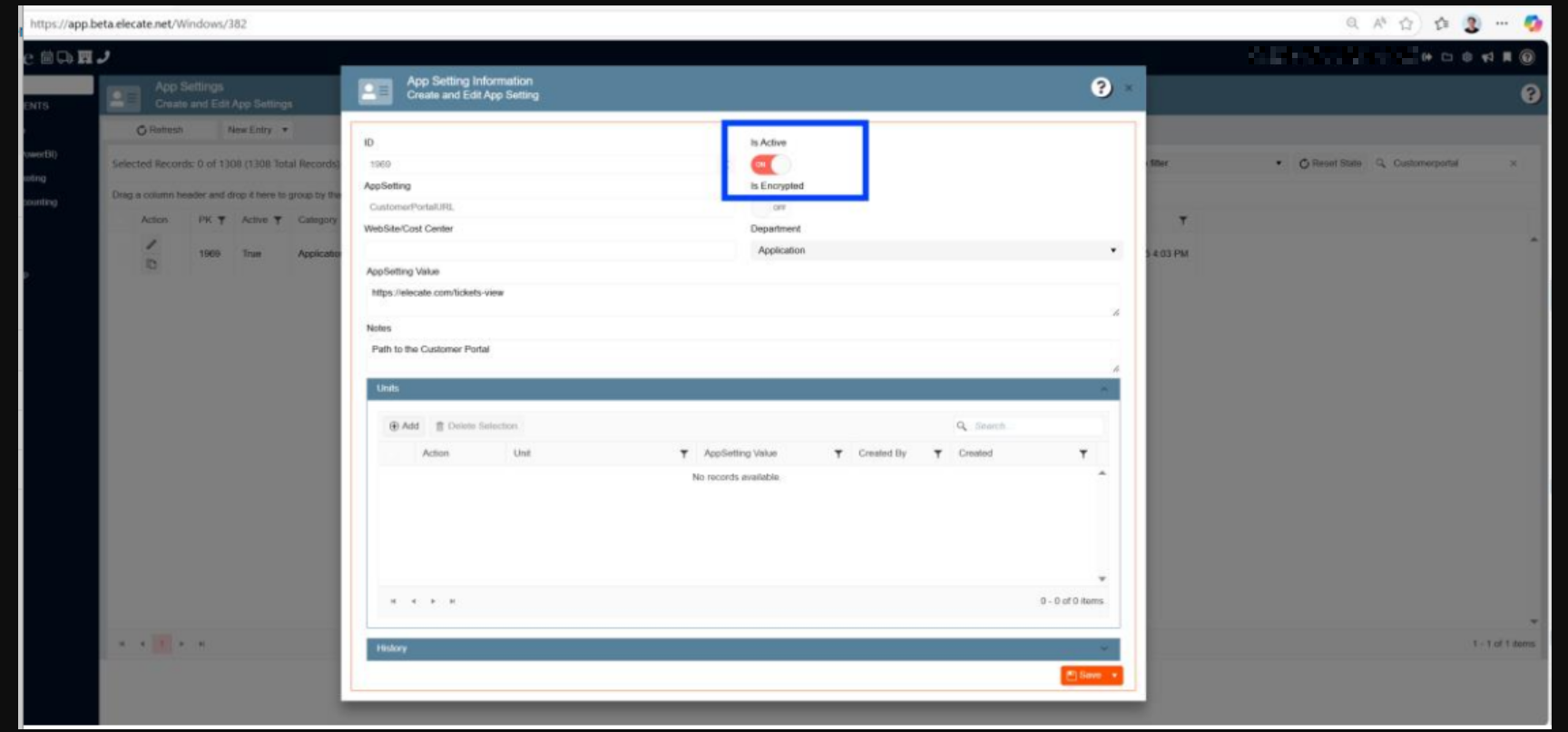Click into the AppSetting Value text field
Image resolution: width=1568 pixels, height=732 pixels.
click(741, 299)
